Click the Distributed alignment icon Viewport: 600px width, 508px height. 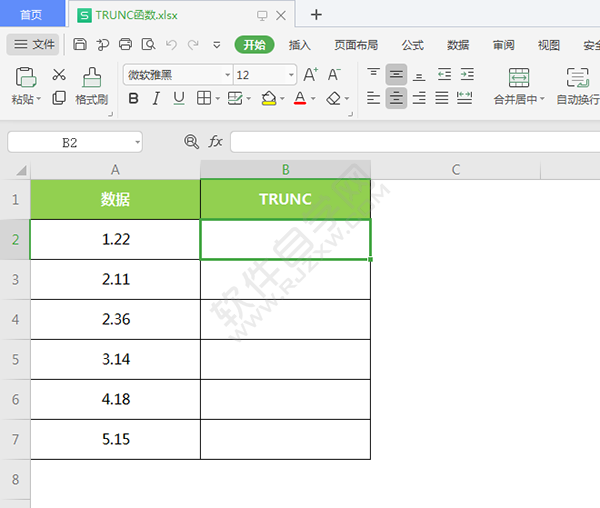464,98
